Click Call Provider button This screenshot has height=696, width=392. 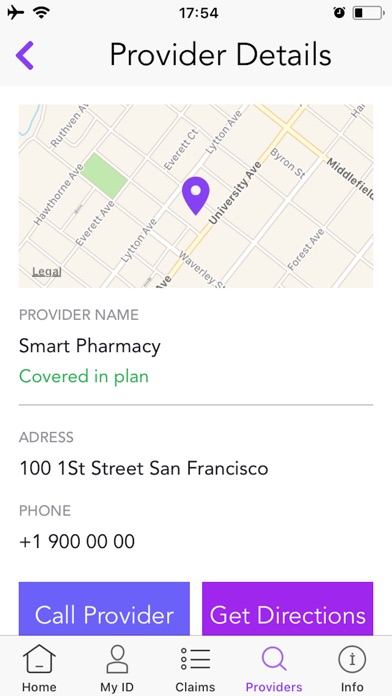(104, 609)
